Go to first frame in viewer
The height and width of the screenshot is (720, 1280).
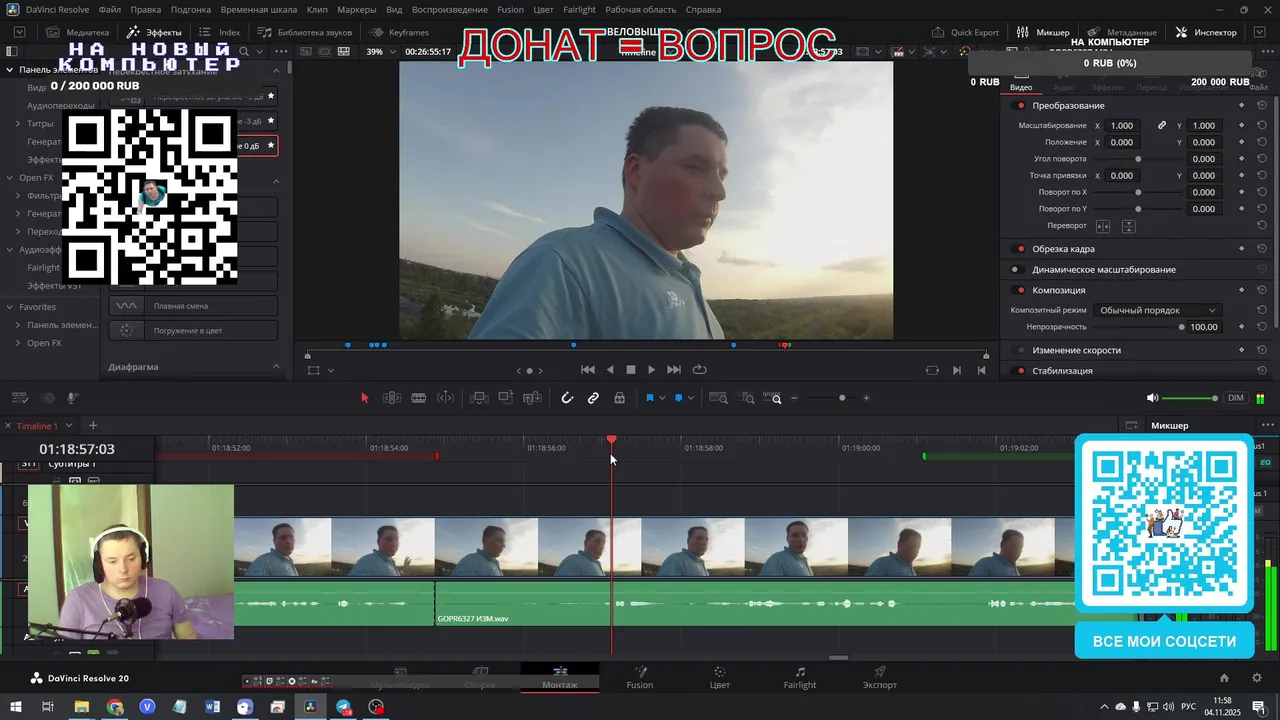[x=588, y=370]
